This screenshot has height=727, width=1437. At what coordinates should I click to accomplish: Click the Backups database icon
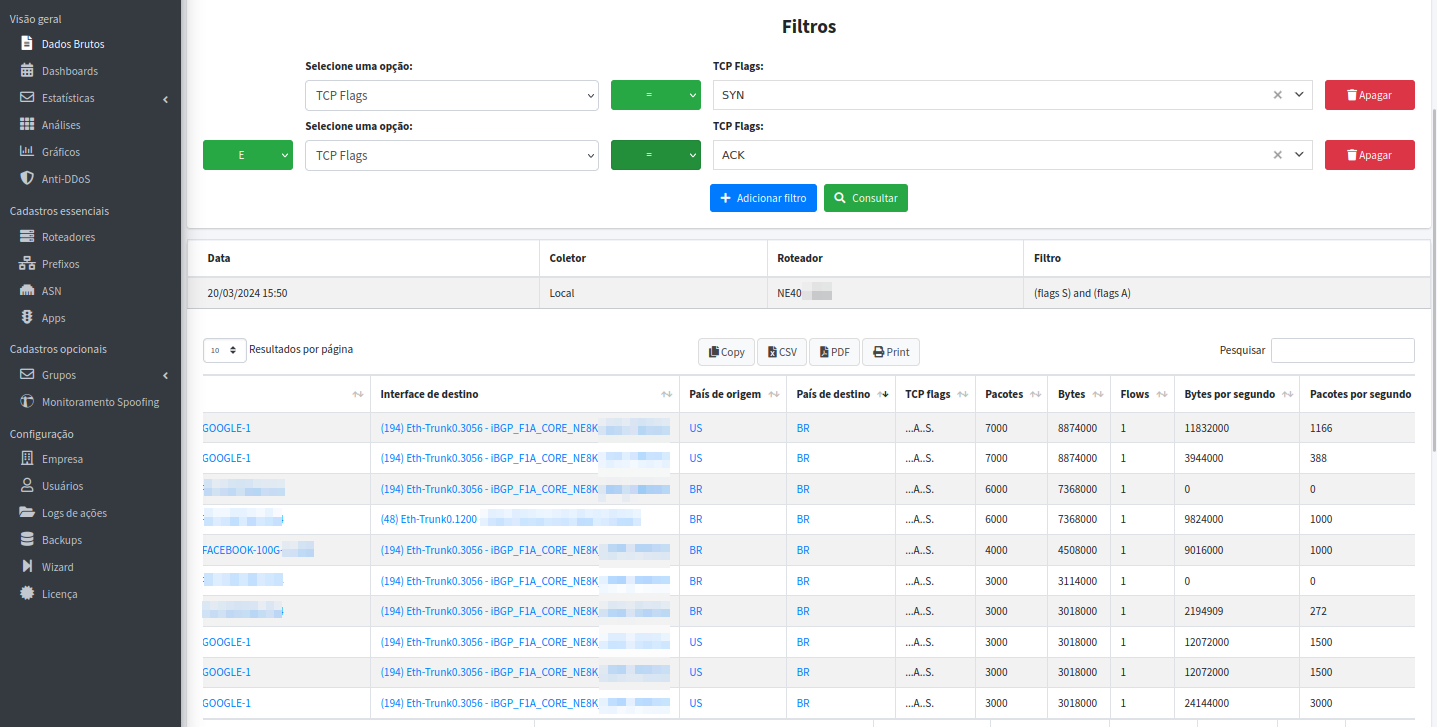pyautogui.click(x=27, y=540)
